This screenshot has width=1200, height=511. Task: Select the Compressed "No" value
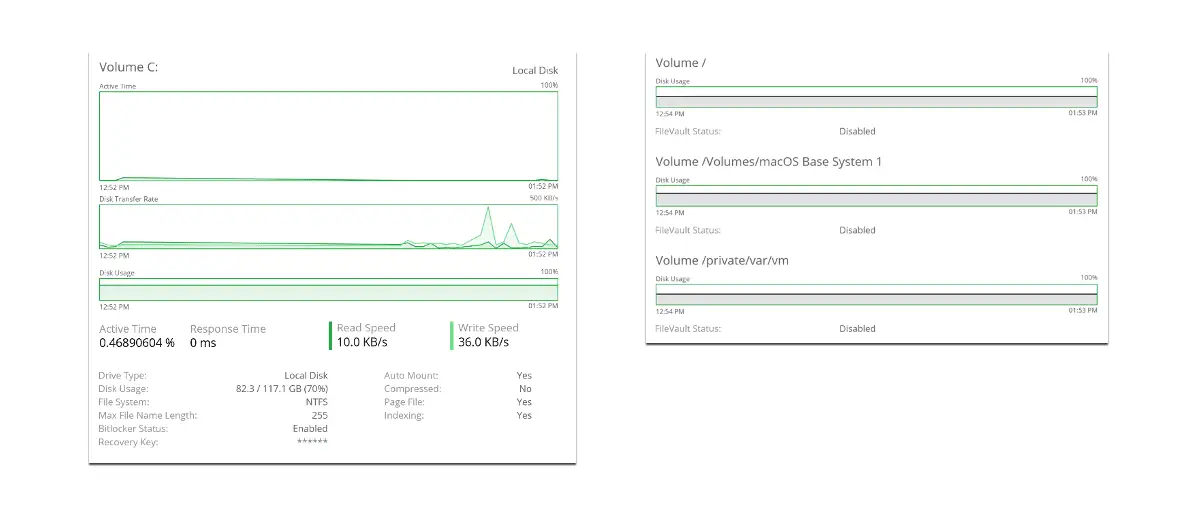coord(526,389)
